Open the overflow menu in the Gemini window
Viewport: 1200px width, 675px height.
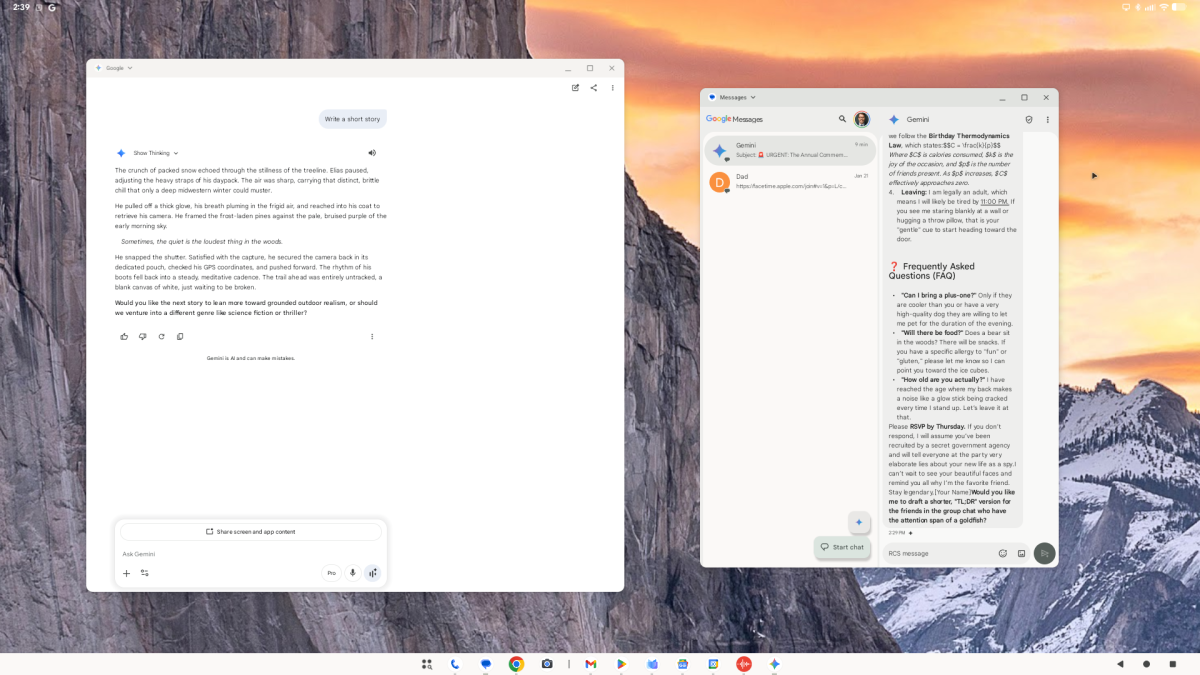click(x=612, y=88)
